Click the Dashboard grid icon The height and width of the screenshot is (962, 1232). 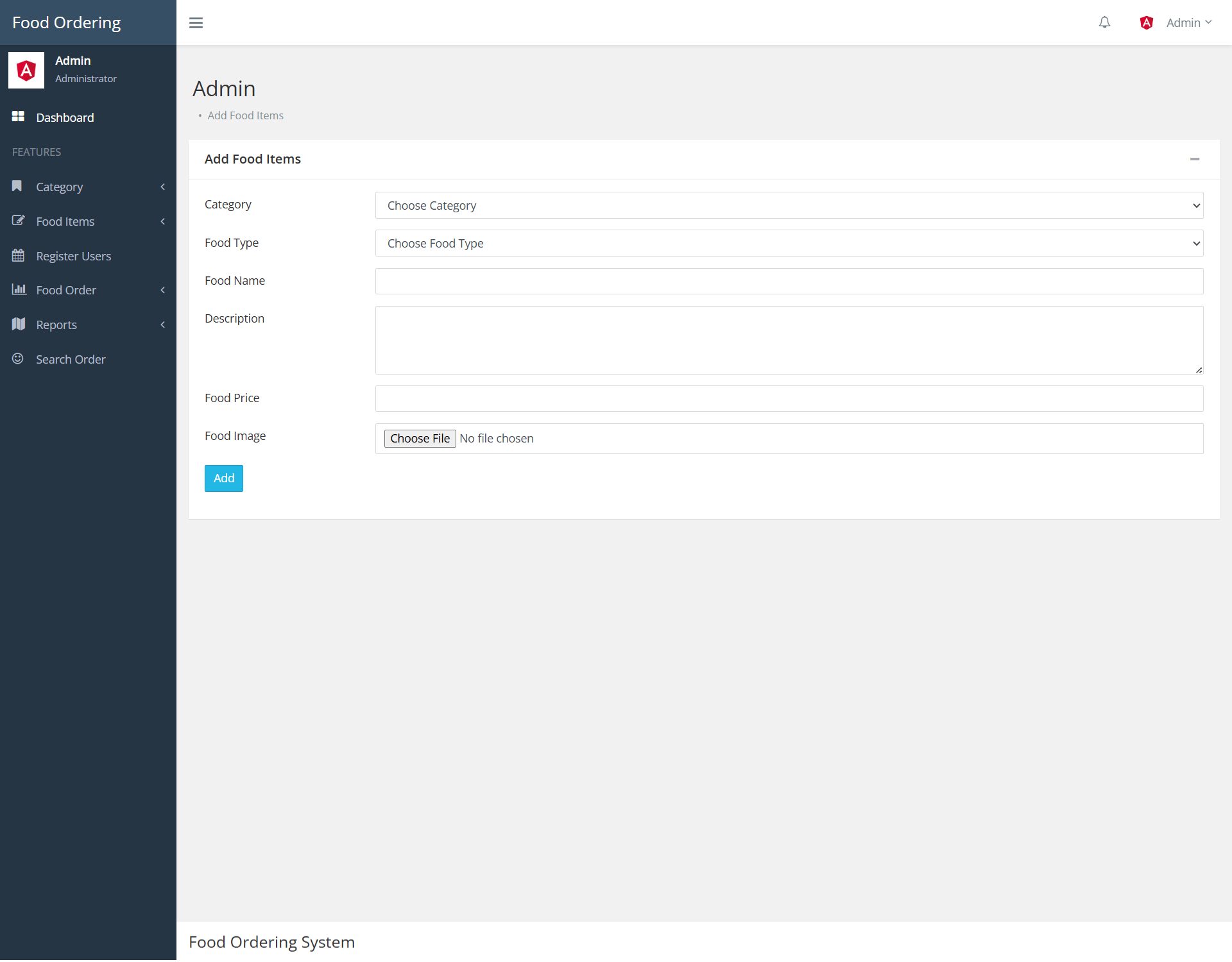pyautogui.click(x=18, y=117)
